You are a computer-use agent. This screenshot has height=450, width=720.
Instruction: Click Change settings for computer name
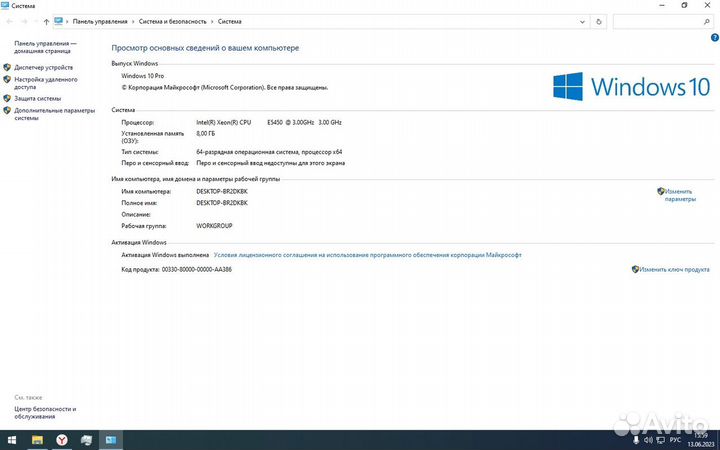679,195
